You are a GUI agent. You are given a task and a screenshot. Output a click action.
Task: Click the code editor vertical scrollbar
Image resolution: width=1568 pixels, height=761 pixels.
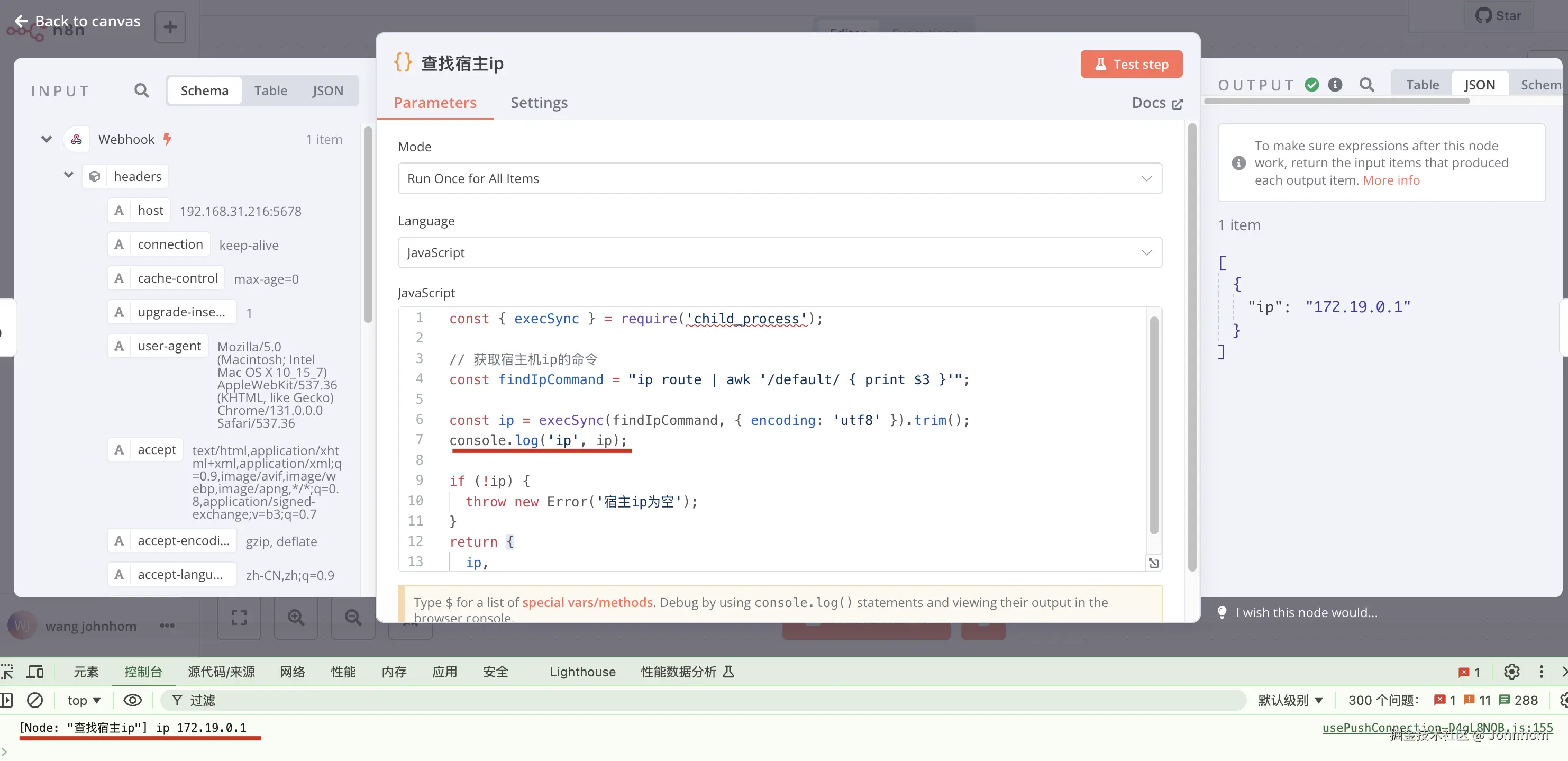click(1153, 426)
